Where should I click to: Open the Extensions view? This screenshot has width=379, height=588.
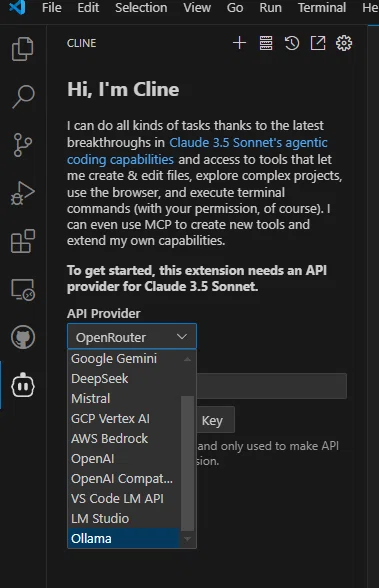(x=23, y=241)
